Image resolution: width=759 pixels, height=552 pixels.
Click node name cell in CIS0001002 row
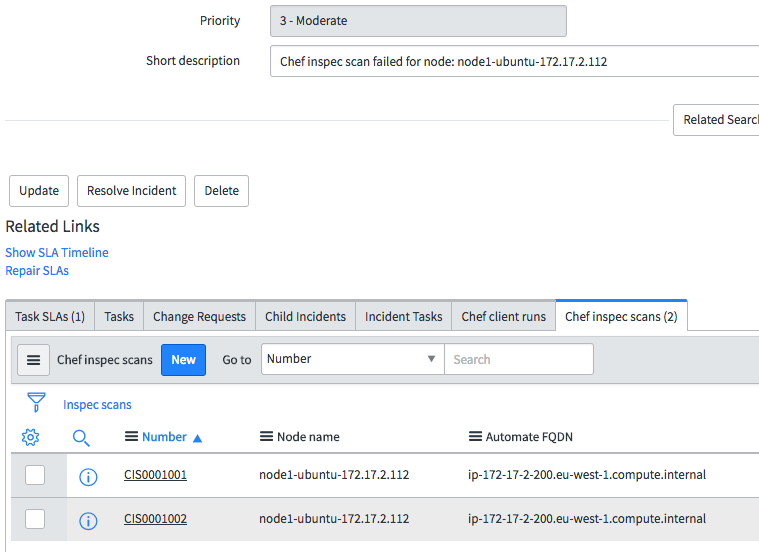(334, 519)
